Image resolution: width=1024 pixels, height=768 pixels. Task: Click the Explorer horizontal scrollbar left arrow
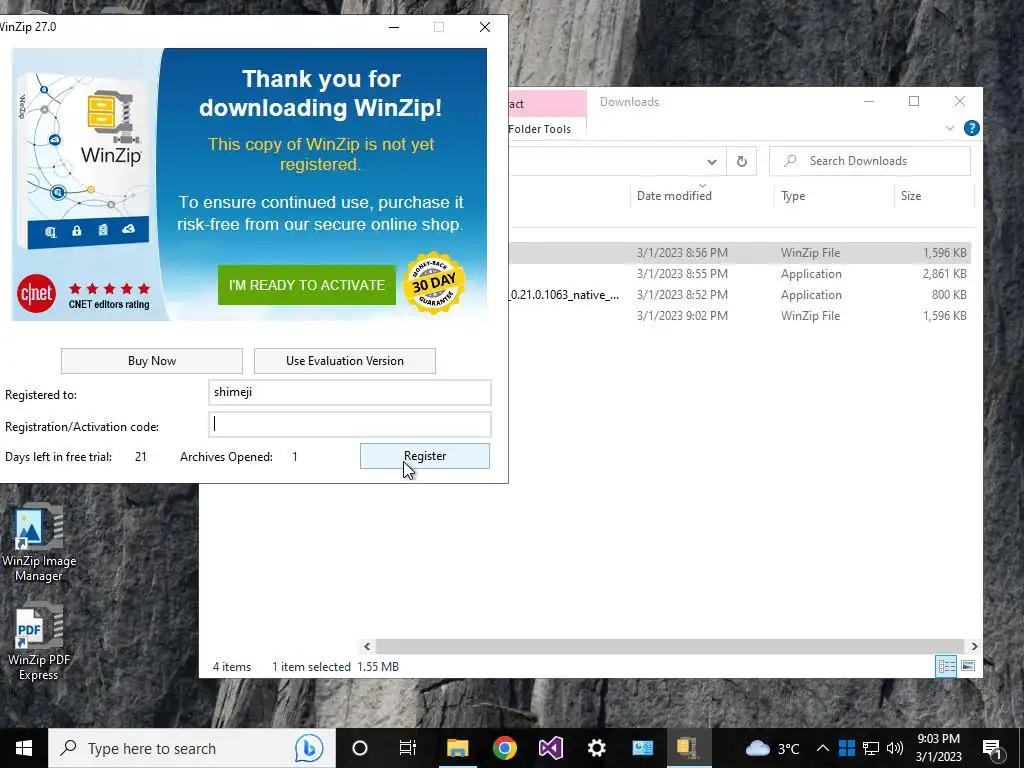point(367,647)
